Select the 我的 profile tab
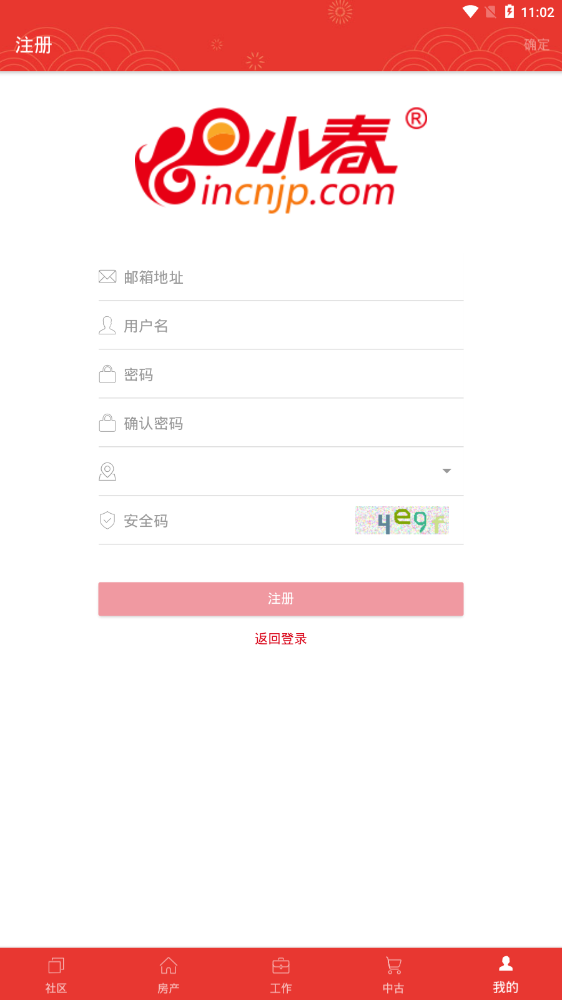The width and height of the screenshot is (562, 1000). [x=505, y=974]
